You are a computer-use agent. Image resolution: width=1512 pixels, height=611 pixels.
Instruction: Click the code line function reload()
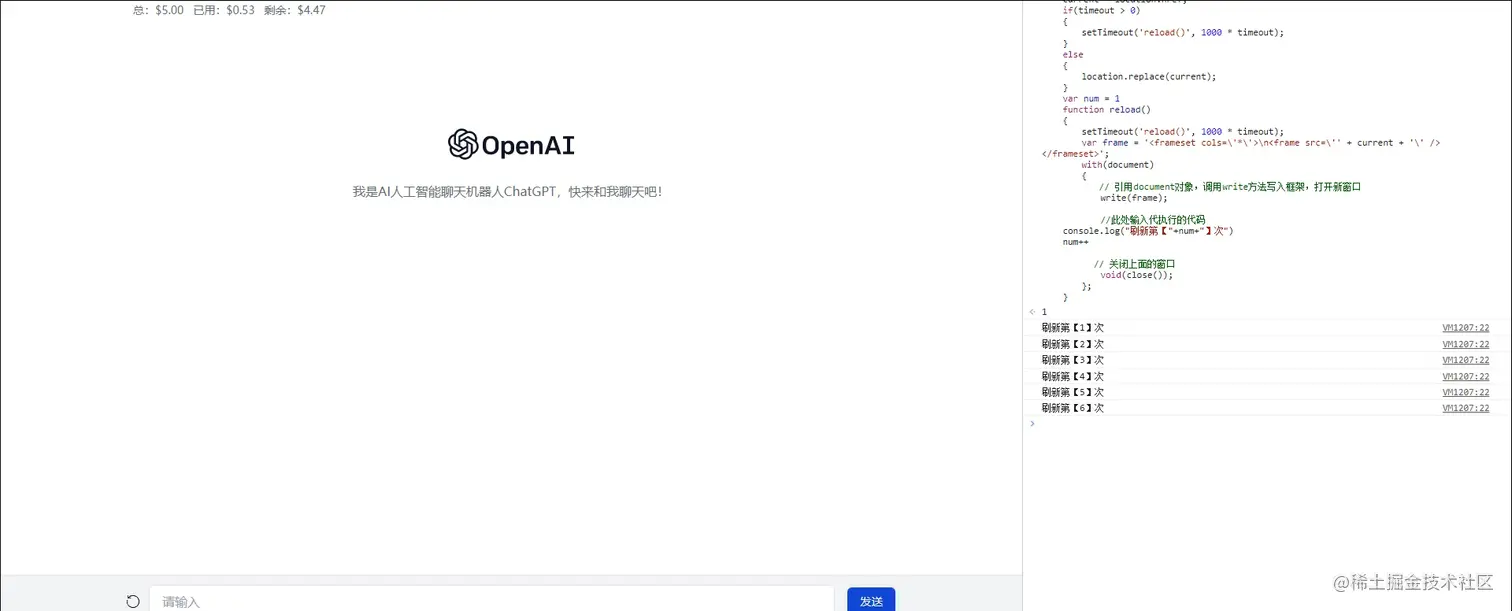click(1107, 110)
